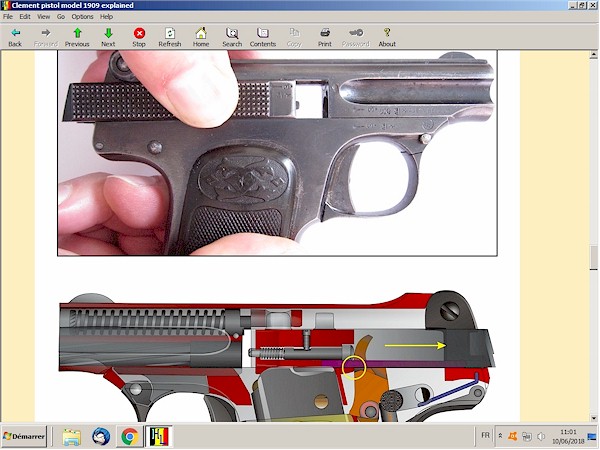This screenshot has height=450, width=600.
Task: Click the FR language indicator
Action: point(485,435)
